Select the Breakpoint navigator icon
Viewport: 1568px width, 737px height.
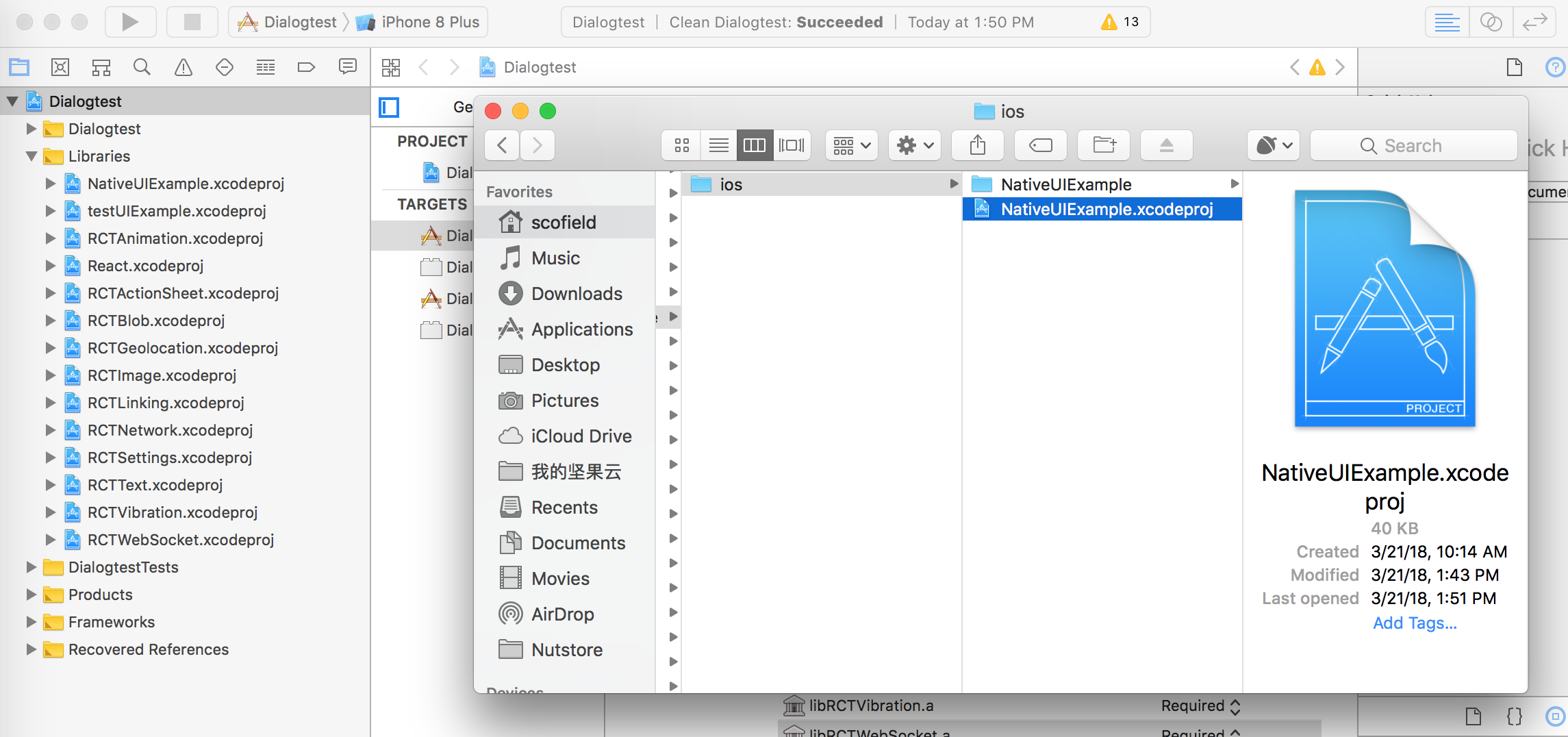tap(306, 66)
